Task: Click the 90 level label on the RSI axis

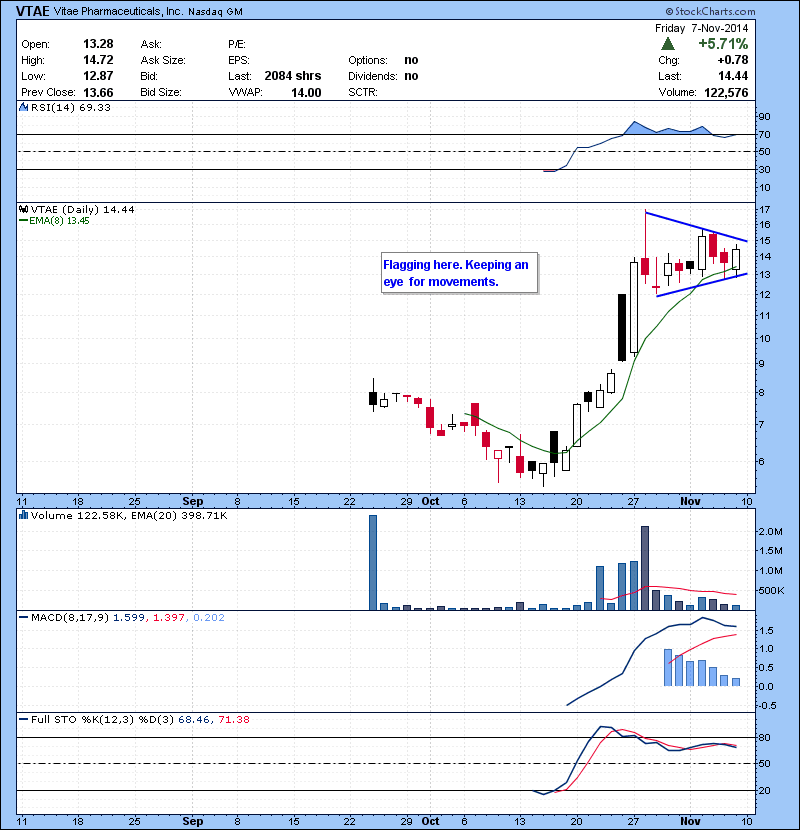Action: pos(764,116)
